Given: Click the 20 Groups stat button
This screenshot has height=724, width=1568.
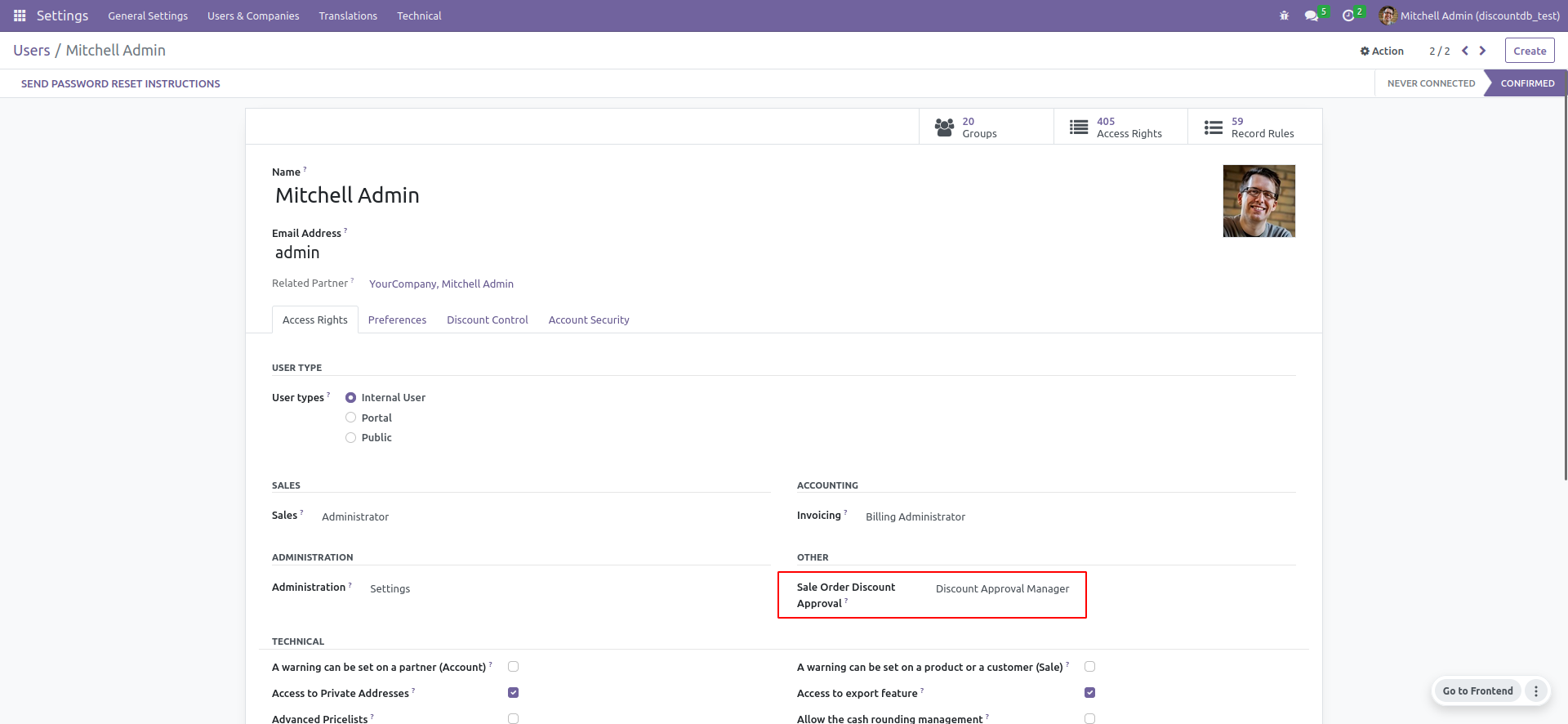Looking at the screenshot, I should (x=987, y=127).
